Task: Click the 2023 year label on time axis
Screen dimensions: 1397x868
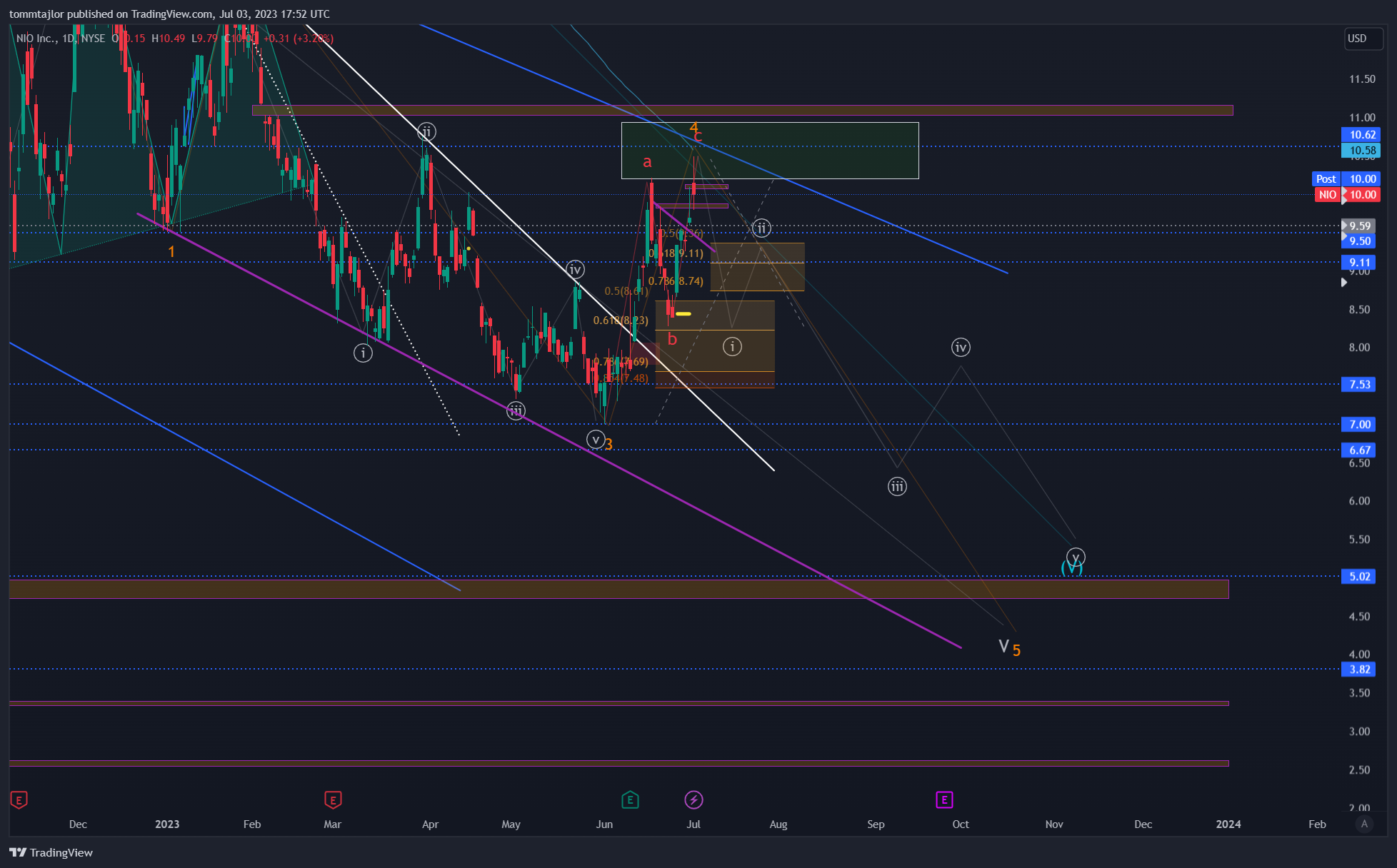Action: 167,824
